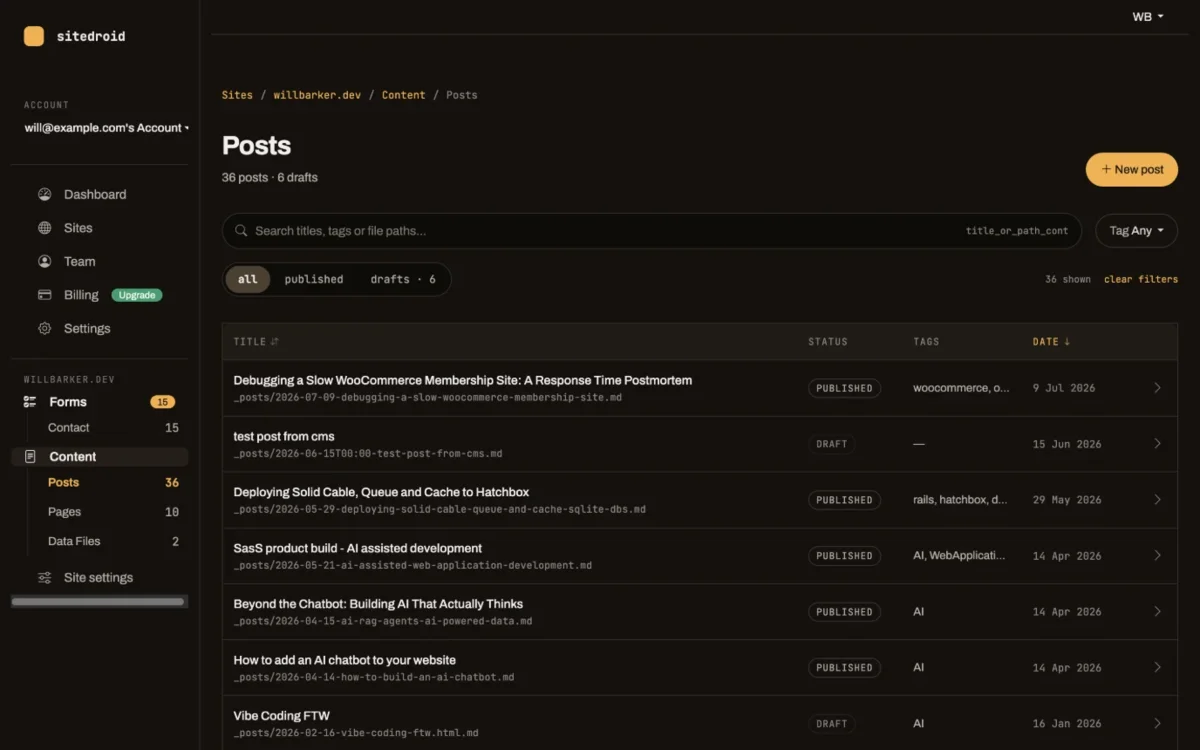Switch to the 'published' filter
Viewport: 1200px width, 750px height.
pos(314,280)
